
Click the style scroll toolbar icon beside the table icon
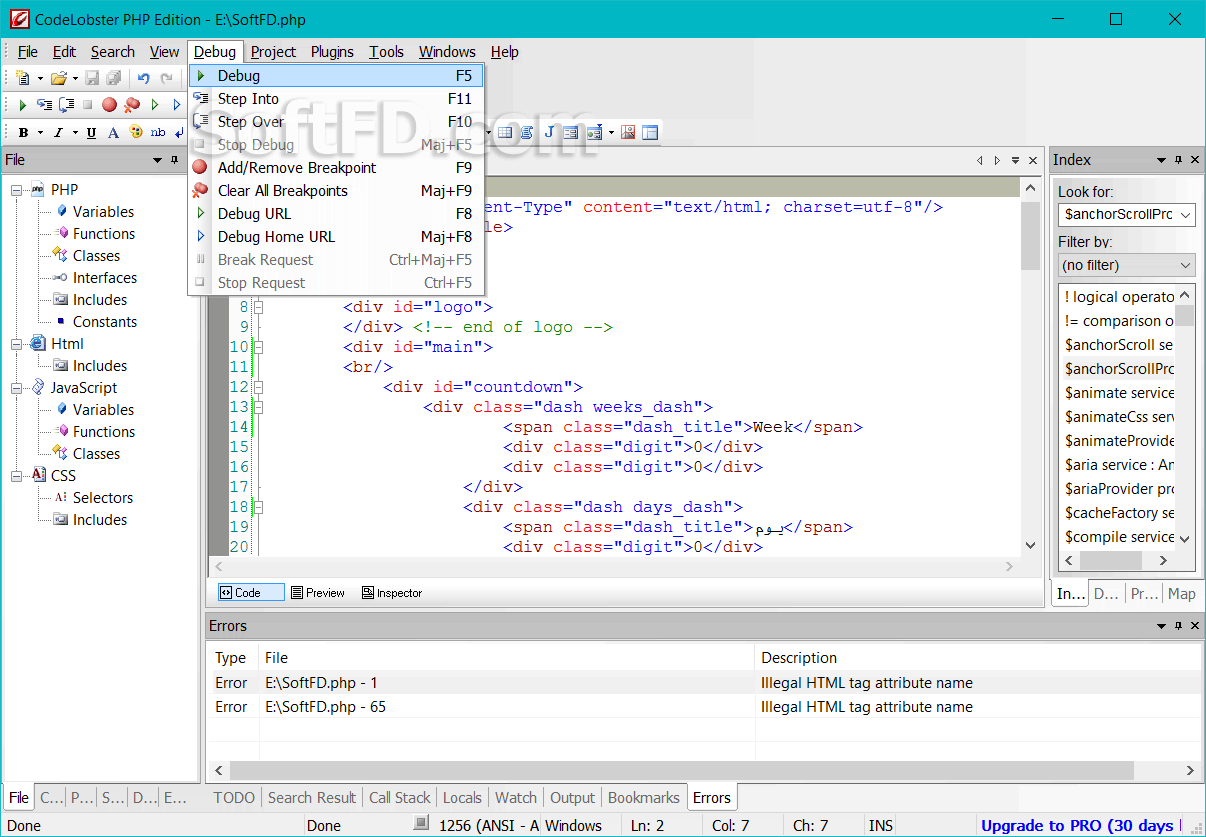tap(527, 132)
